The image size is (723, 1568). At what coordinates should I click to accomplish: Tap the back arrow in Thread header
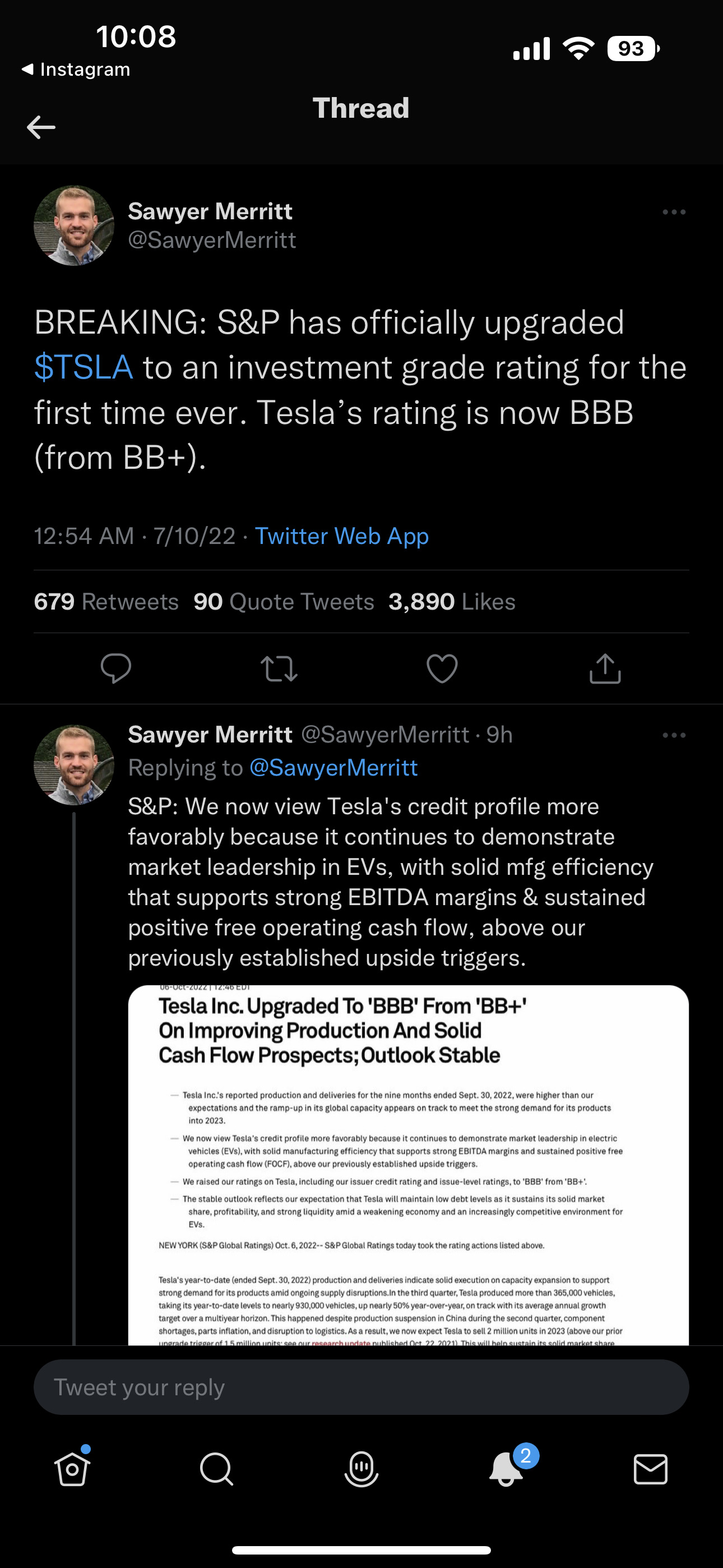point(41,127)
